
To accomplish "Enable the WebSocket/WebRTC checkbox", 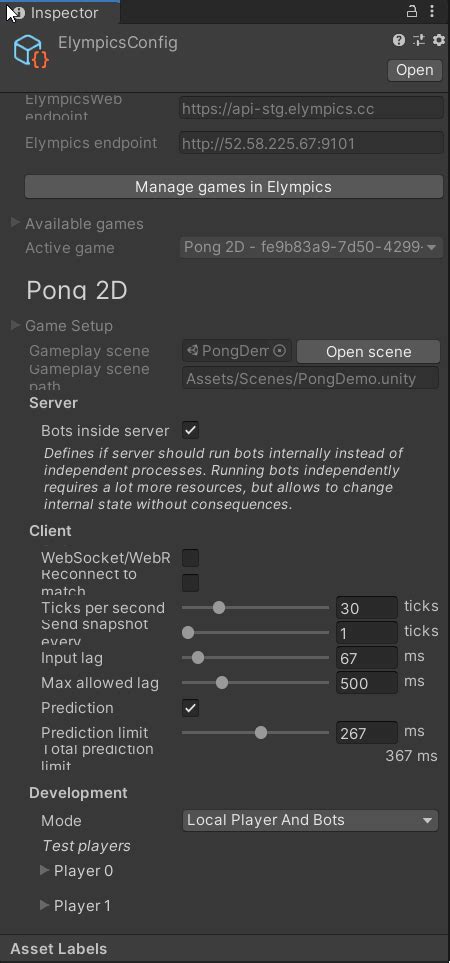I will click(x=190, y=558).
